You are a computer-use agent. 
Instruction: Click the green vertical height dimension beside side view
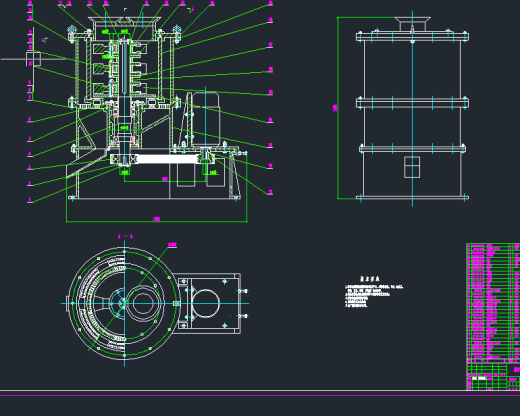click(x=336, y=108)
